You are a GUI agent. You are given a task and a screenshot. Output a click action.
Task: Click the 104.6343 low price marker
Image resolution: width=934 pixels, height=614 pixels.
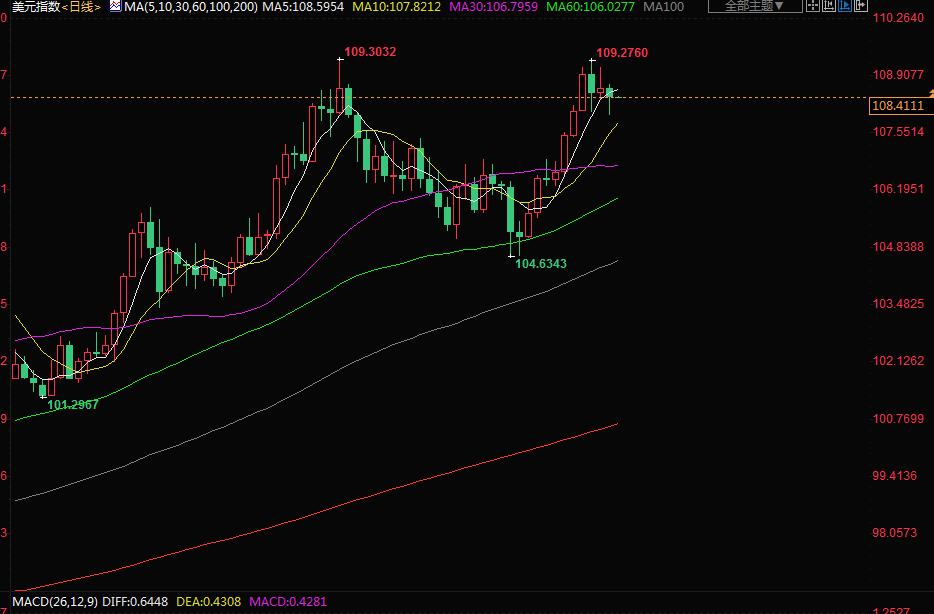click(540, 264)
